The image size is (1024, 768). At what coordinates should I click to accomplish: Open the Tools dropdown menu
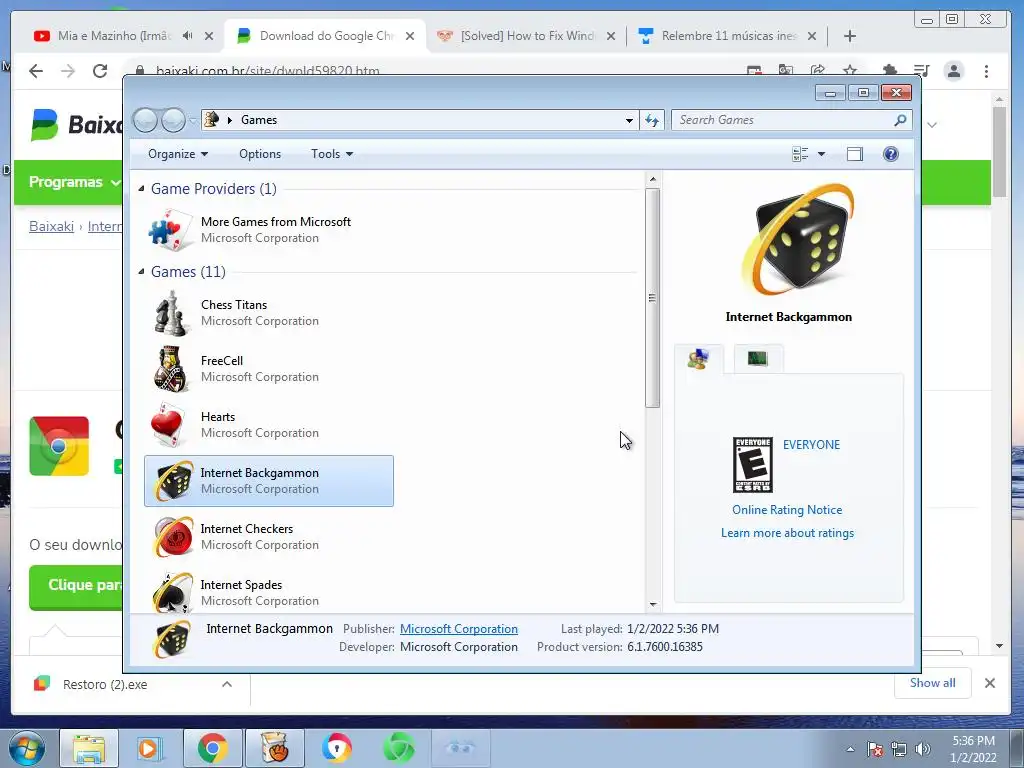(332, 154)
